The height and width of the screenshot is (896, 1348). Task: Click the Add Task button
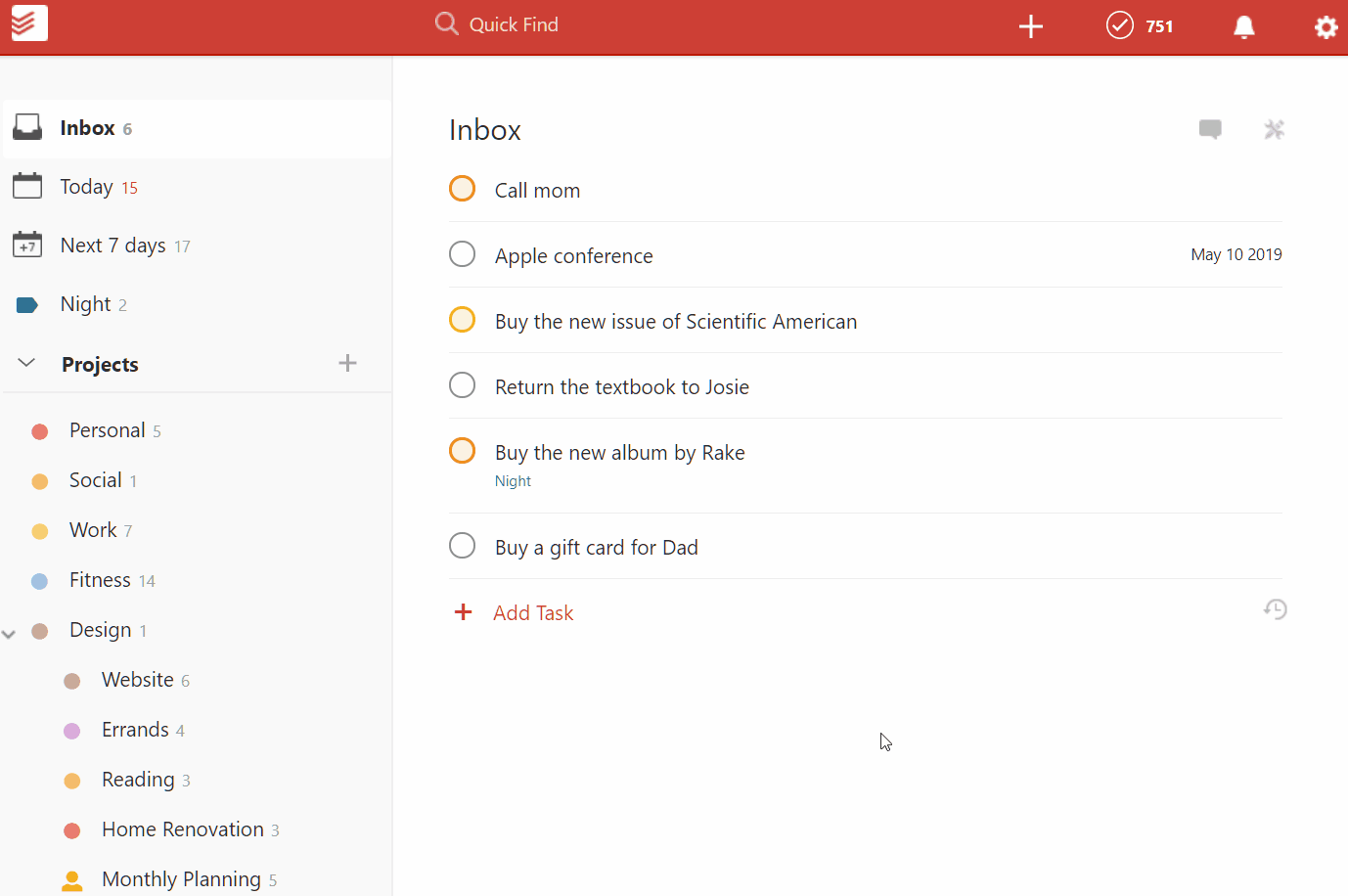click(514, 611)
